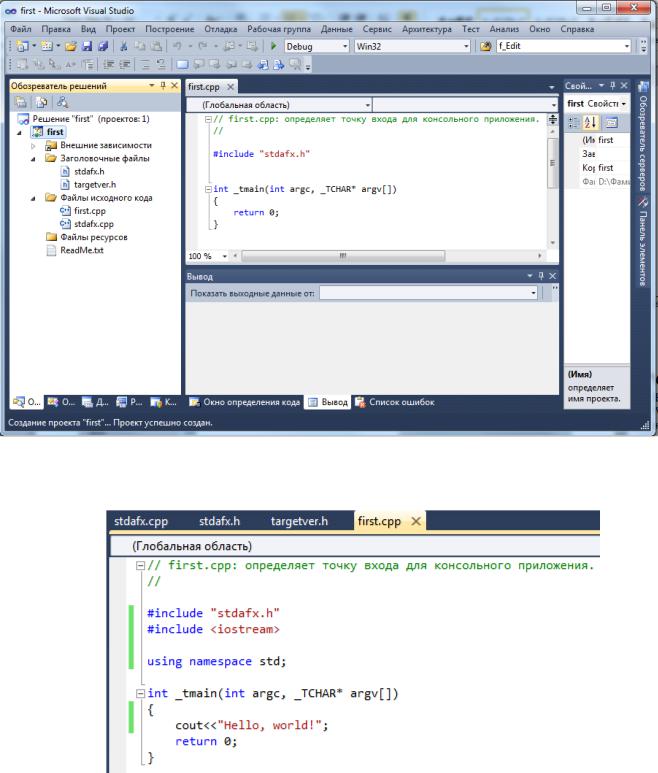The height and width of the screenshot is (773, 658).
Task: Click the Uncomment Selection icon
Action: pyautogui.click(x=161, y=65)
